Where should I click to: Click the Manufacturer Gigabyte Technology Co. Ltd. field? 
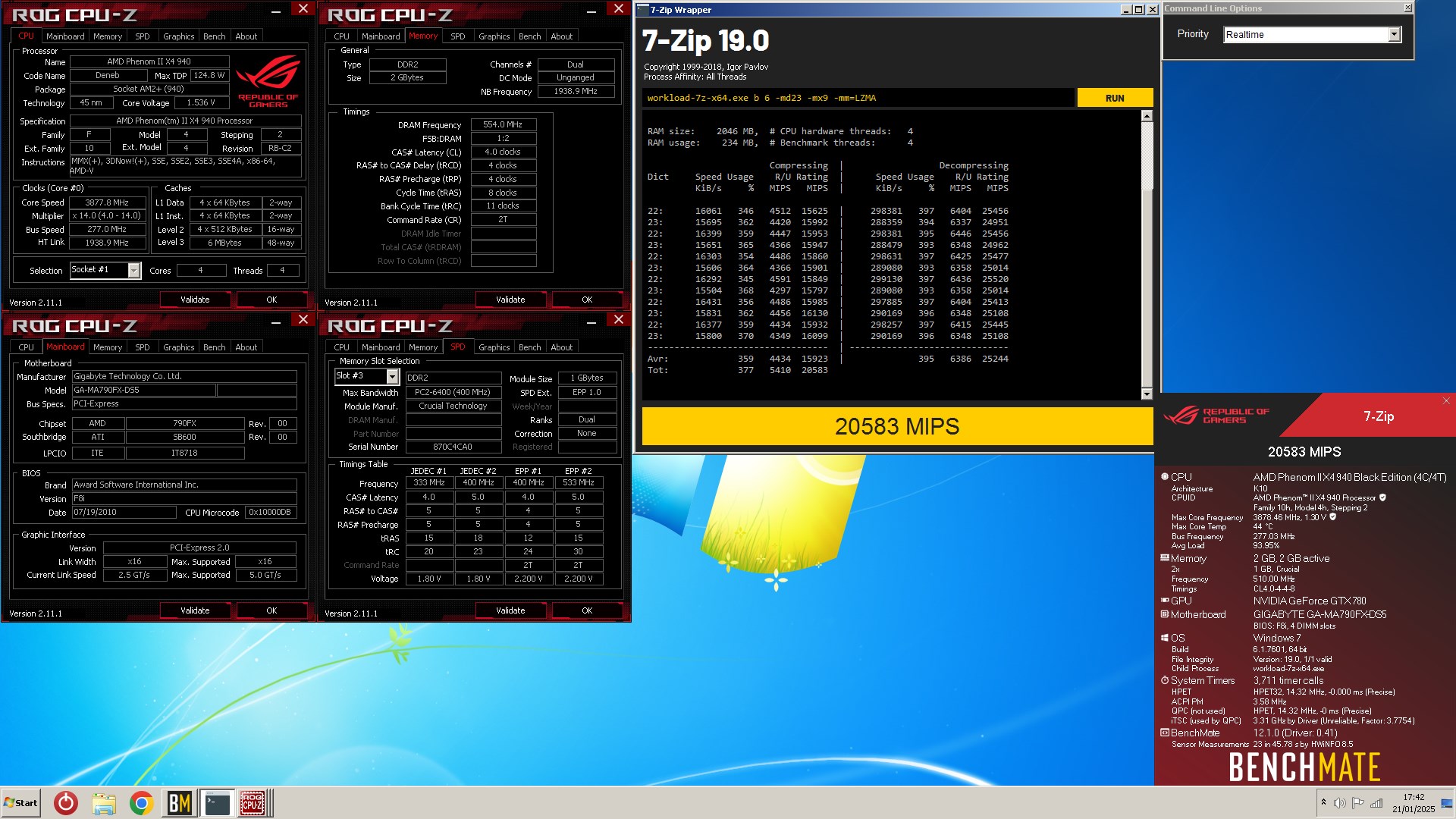[x=184, y=376]
